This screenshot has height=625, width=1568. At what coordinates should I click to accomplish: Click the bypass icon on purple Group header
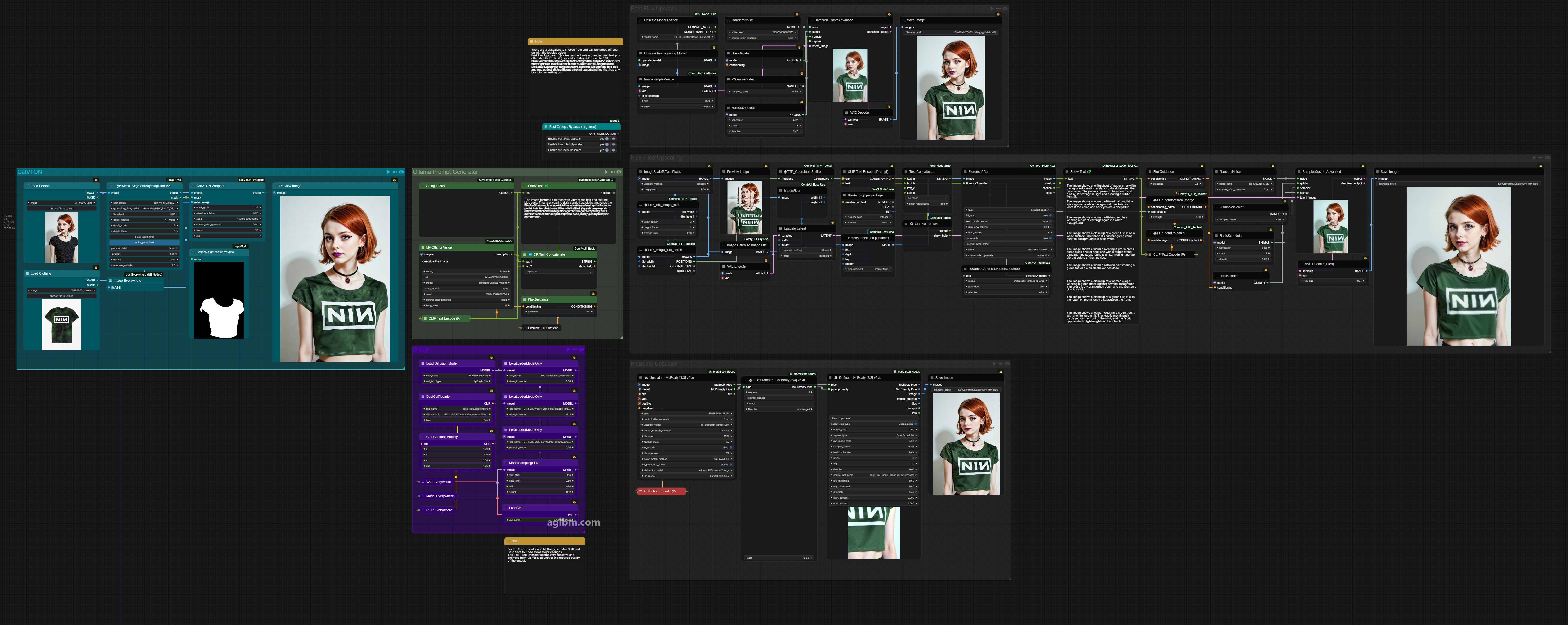click(575, 350)
